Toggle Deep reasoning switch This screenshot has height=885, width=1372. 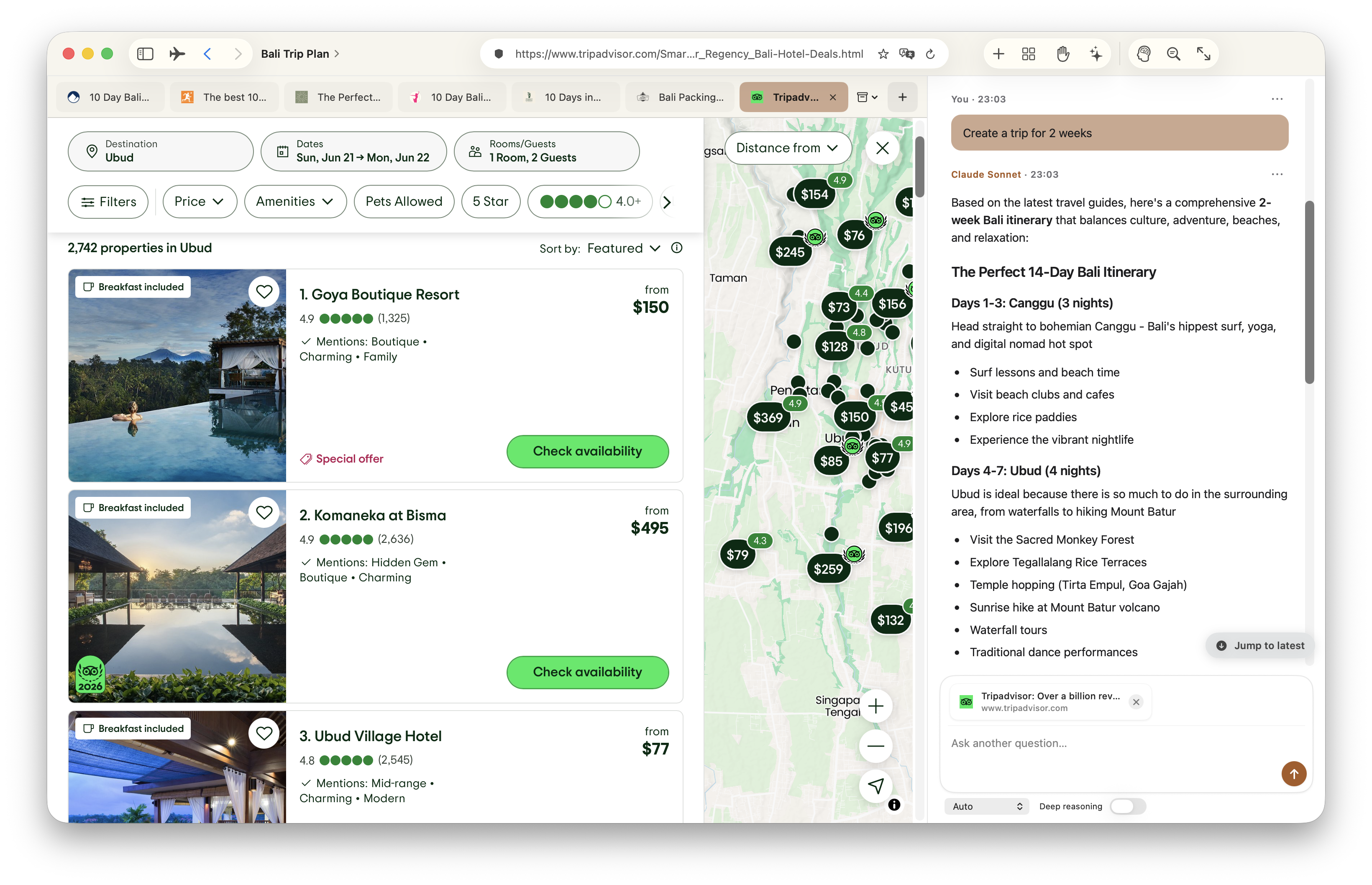(1128, 806)
